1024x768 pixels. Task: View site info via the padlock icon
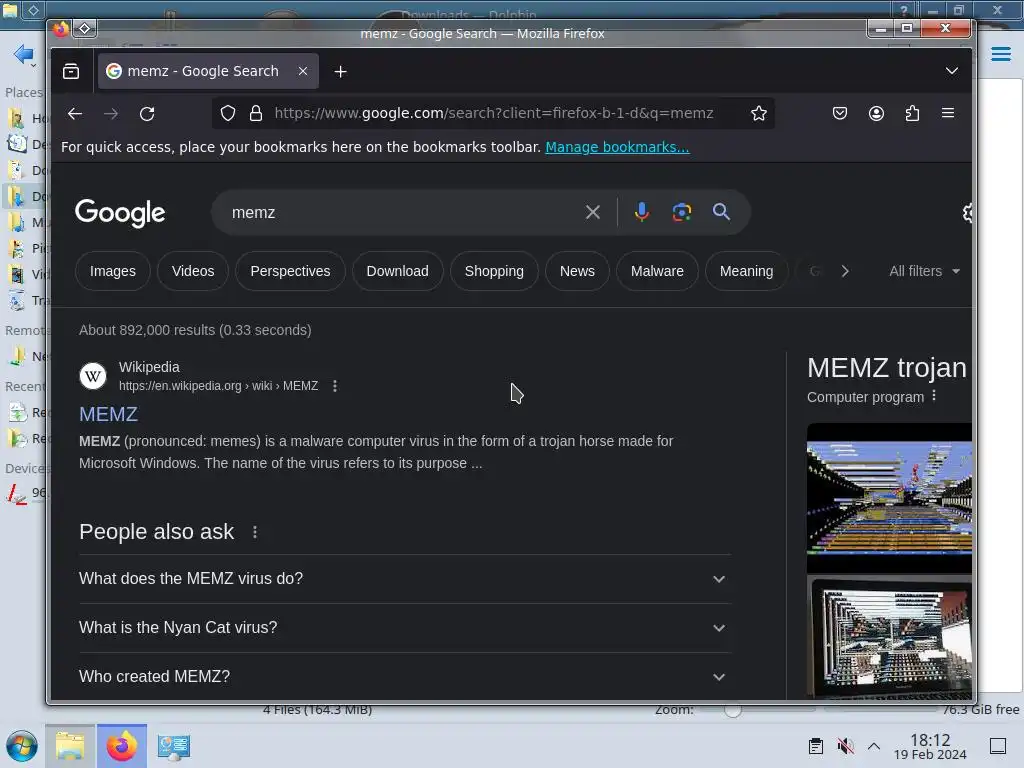256,114
